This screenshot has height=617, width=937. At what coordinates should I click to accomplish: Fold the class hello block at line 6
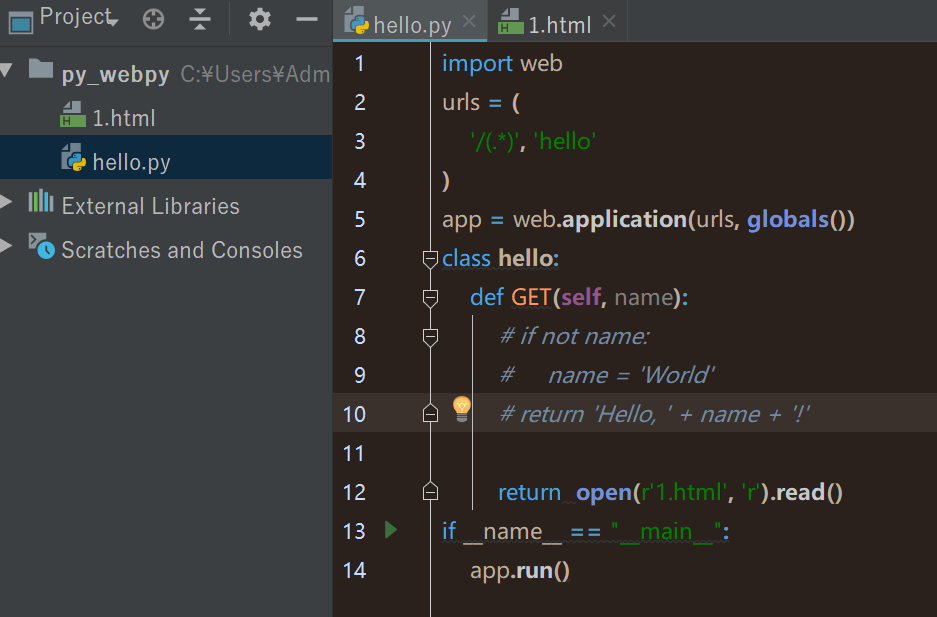coord(430,259)
